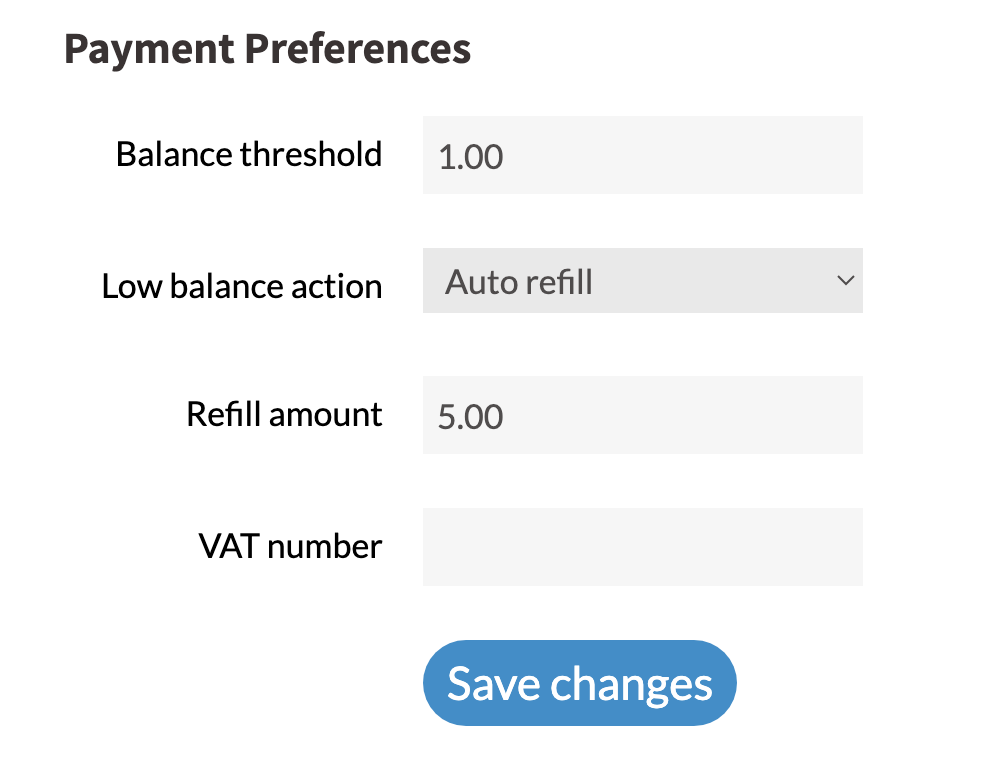This screenshot has width=986, height=768.
Task: Place cursor on the 1.00 threshold value
Action: point(471,157)
